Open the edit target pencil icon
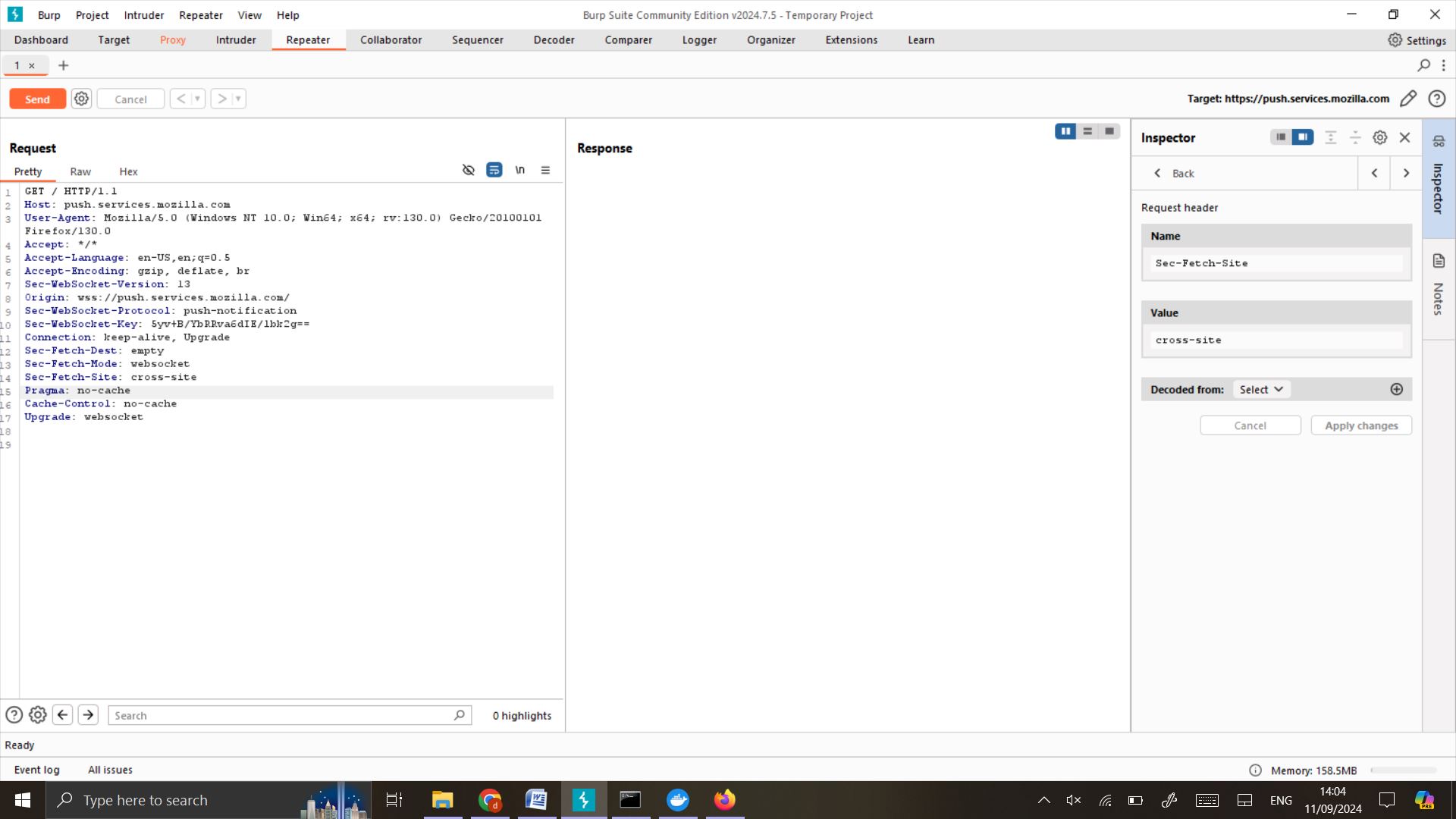 [1408, 99]
